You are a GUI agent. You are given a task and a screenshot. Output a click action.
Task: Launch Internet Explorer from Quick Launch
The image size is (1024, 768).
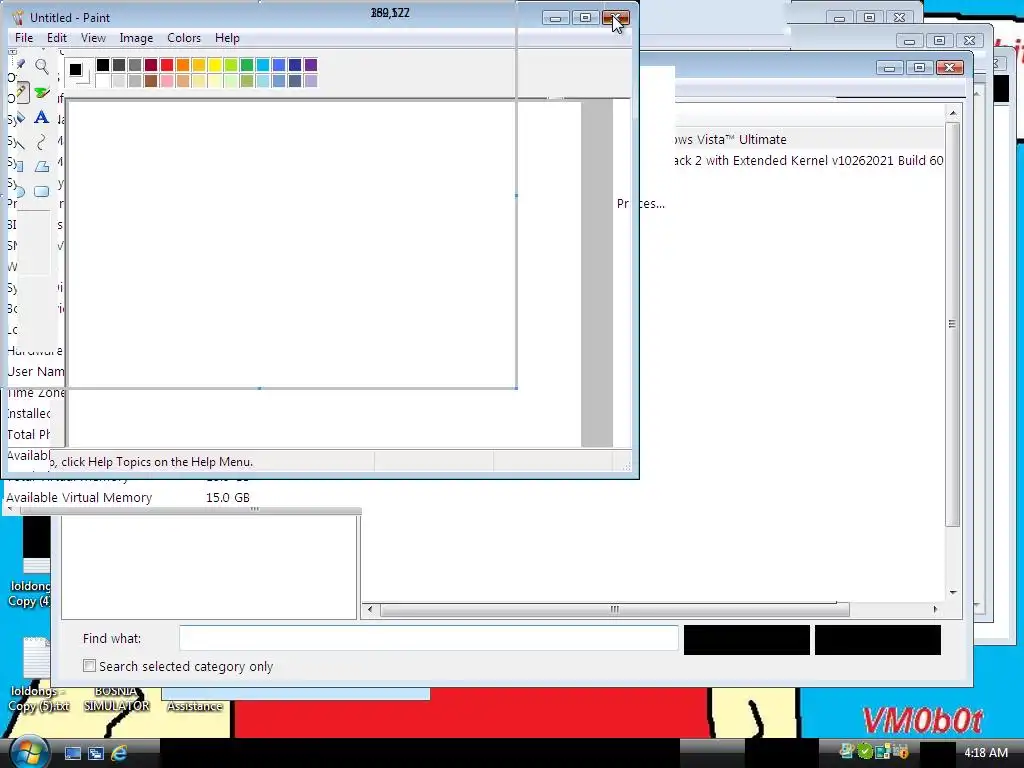coord(119,753)
